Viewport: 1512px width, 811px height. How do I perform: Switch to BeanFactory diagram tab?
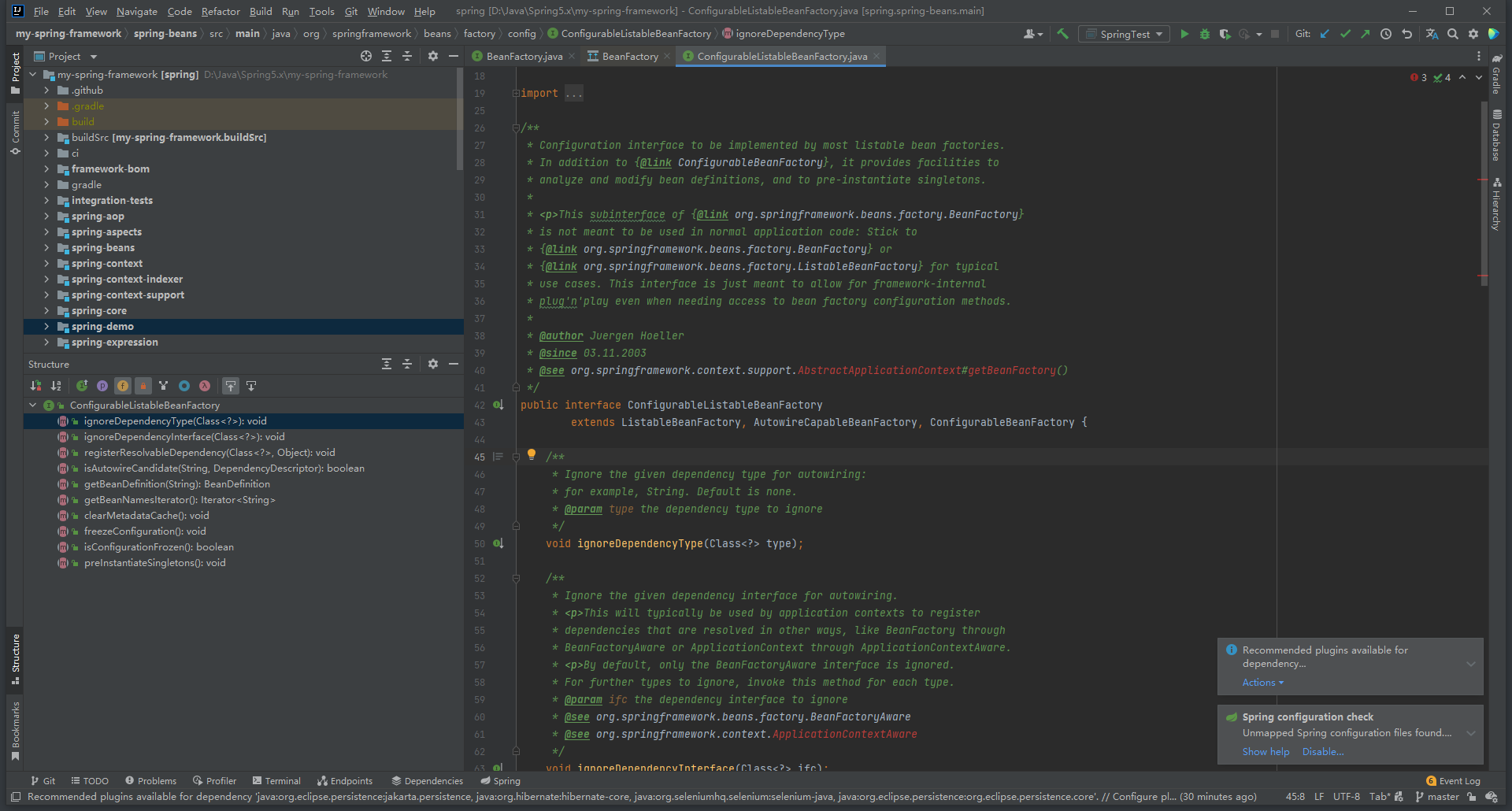coord(629,56)
